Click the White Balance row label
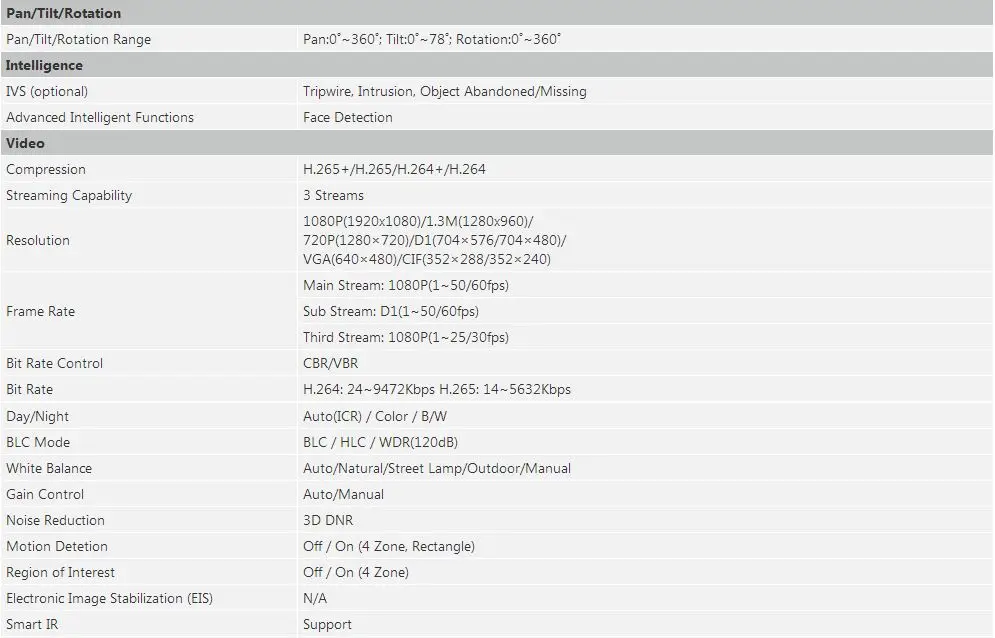The height and width of the screenshot is (638, 995). tap(49, 469)
